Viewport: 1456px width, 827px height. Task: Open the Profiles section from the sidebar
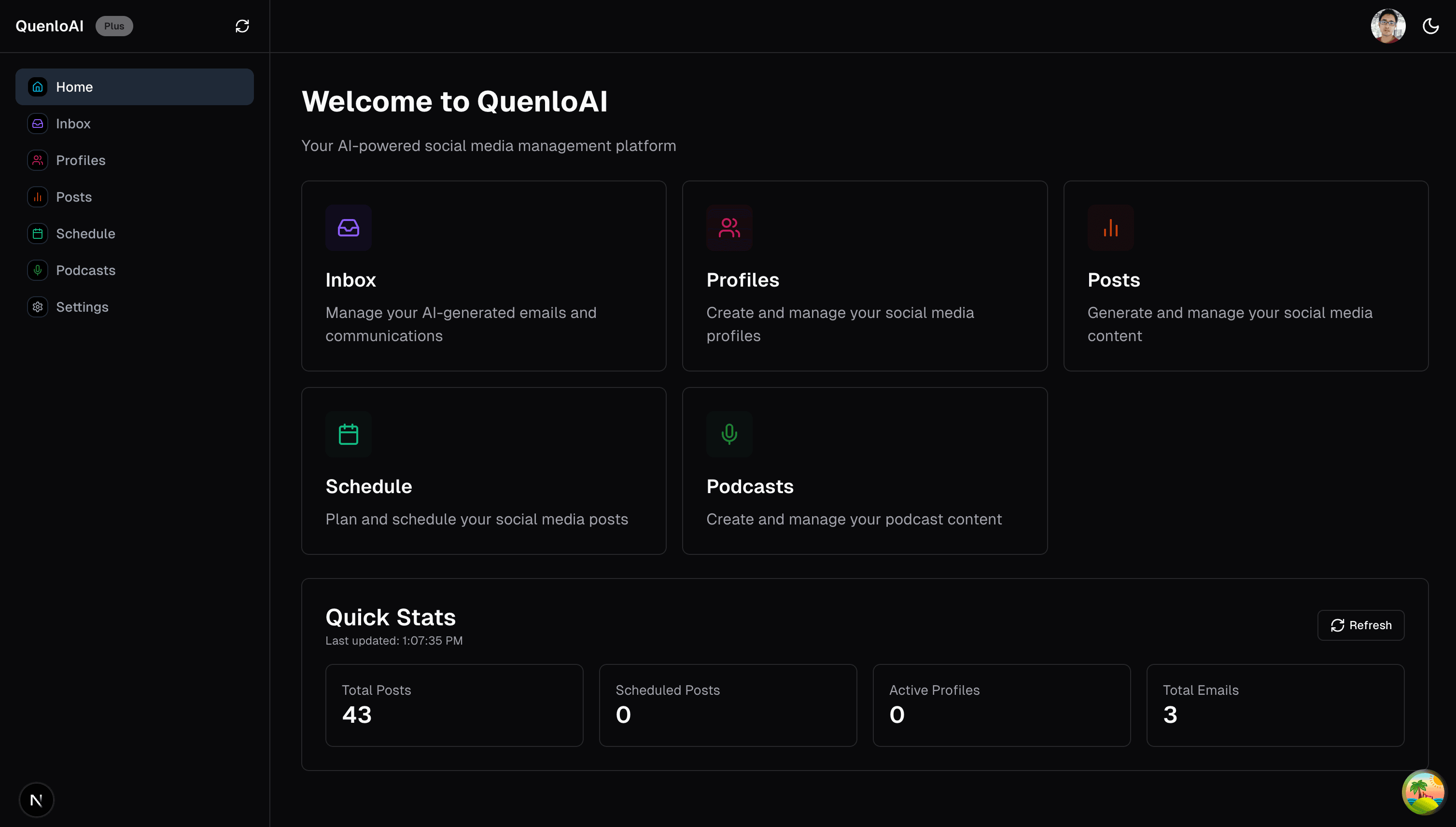click(x=81, y=160)
